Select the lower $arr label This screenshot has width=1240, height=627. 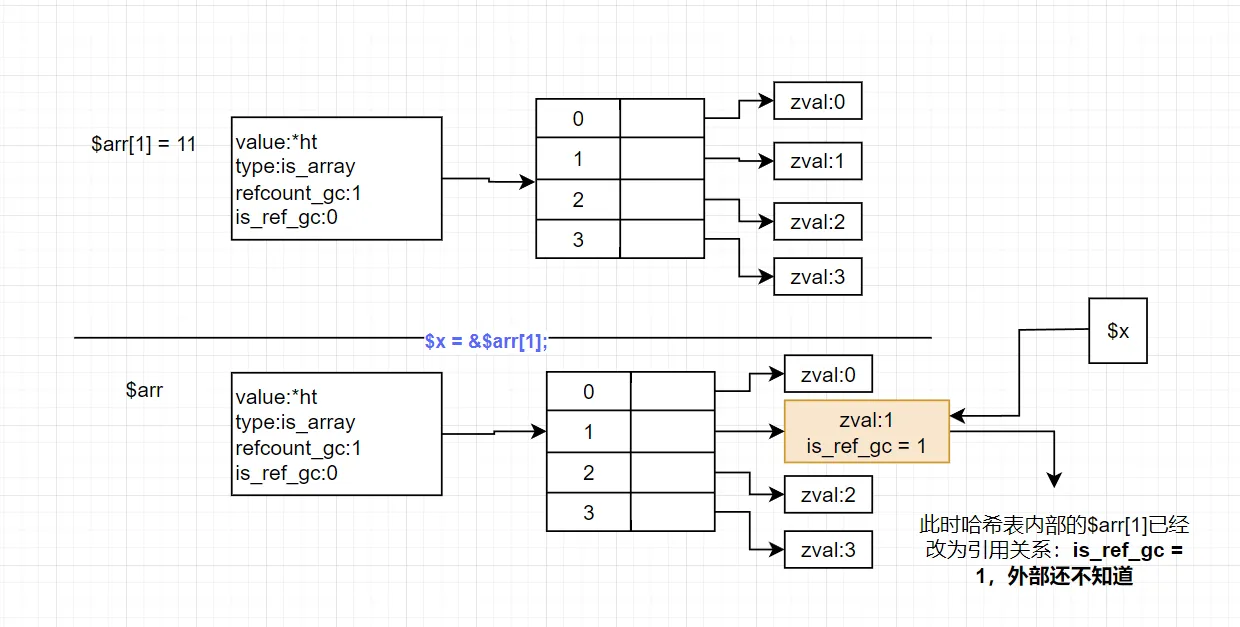click(144, 390)
